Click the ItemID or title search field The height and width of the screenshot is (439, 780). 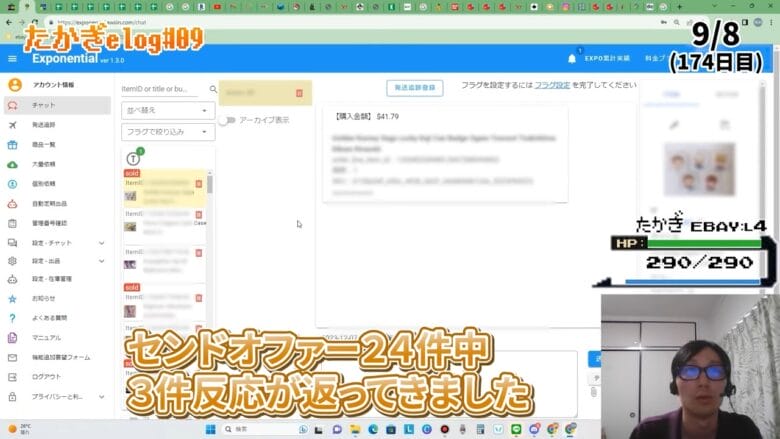point(159,89)
